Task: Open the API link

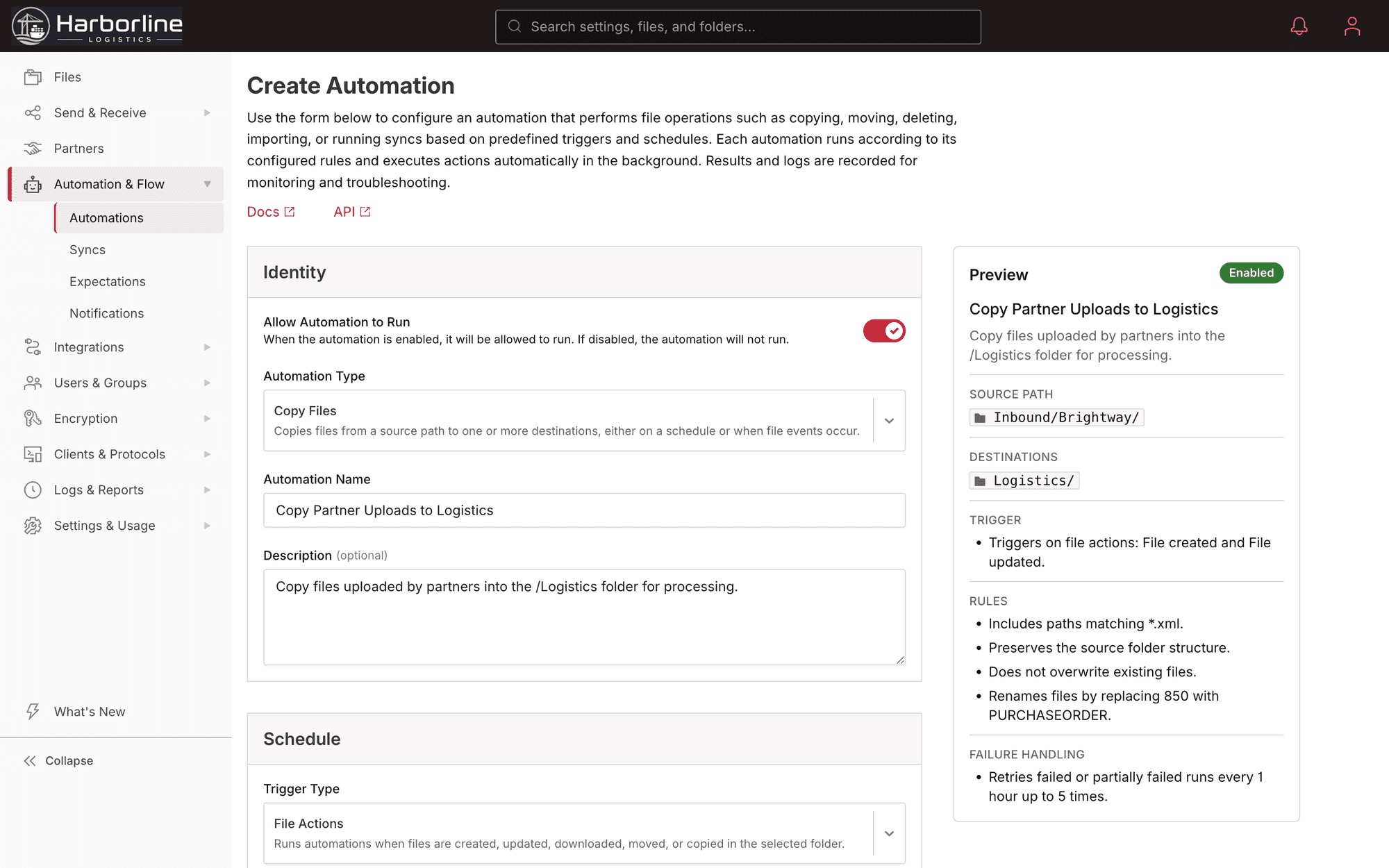Action: tap(352, 212)
